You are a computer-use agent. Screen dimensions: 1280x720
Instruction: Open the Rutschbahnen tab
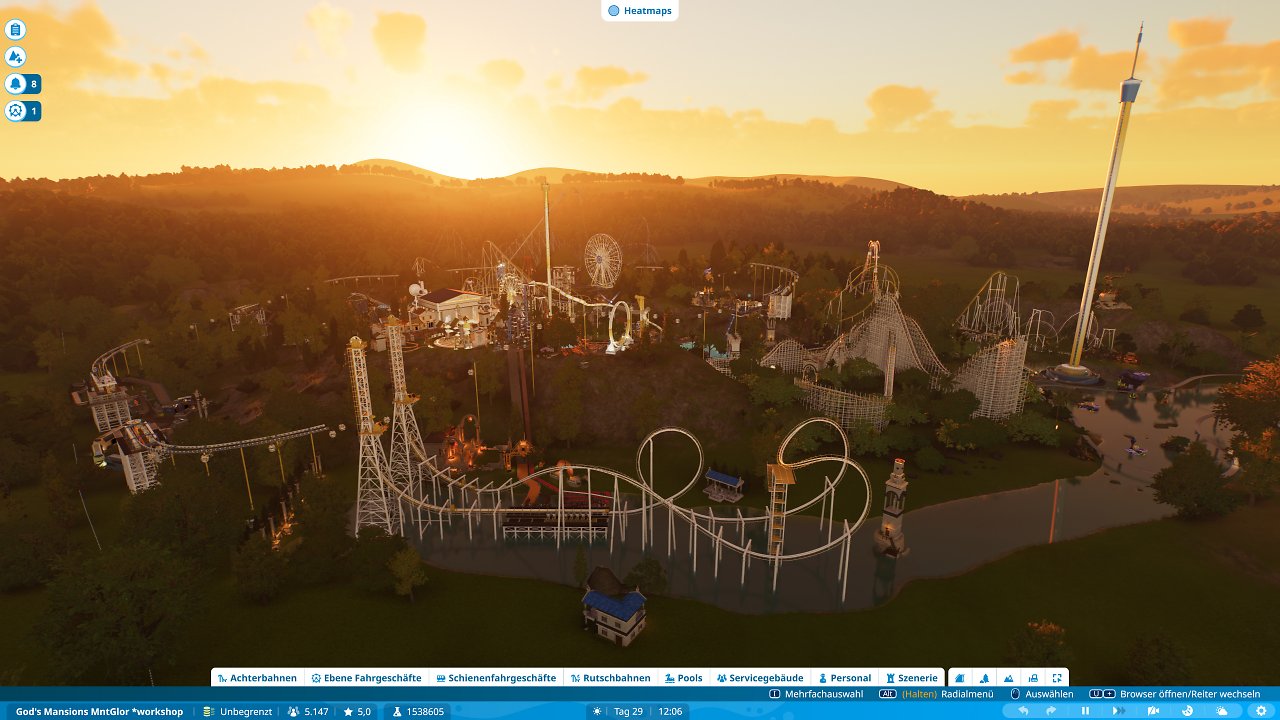coord(610,678)
